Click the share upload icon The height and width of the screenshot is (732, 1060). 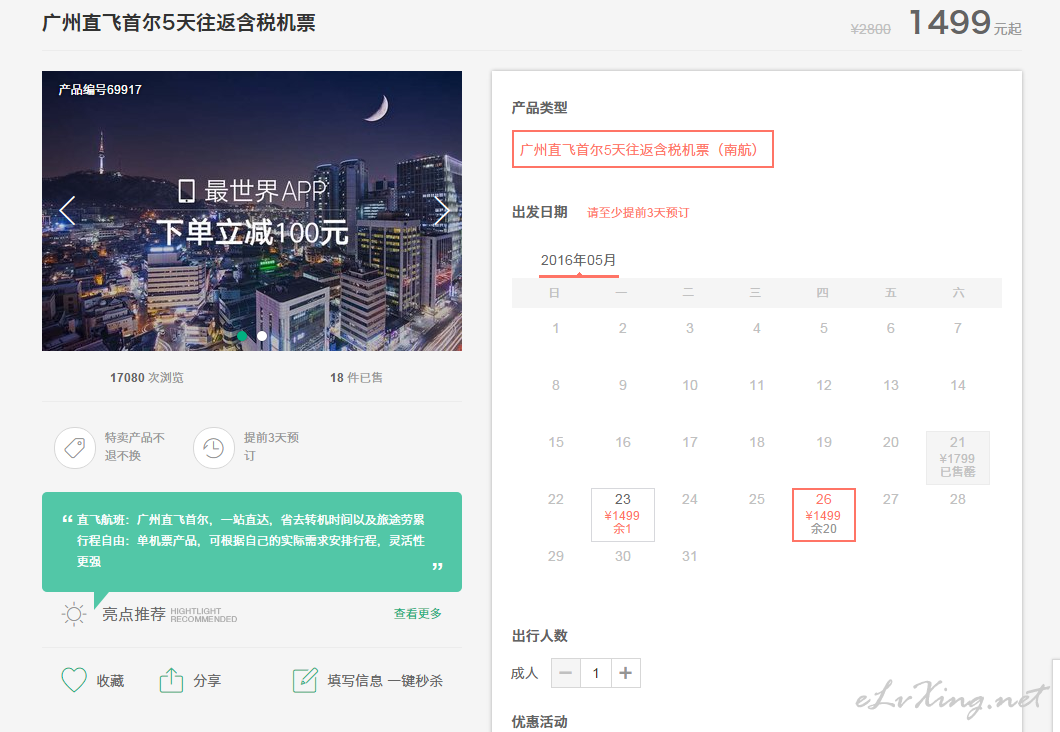click(171, 680)
